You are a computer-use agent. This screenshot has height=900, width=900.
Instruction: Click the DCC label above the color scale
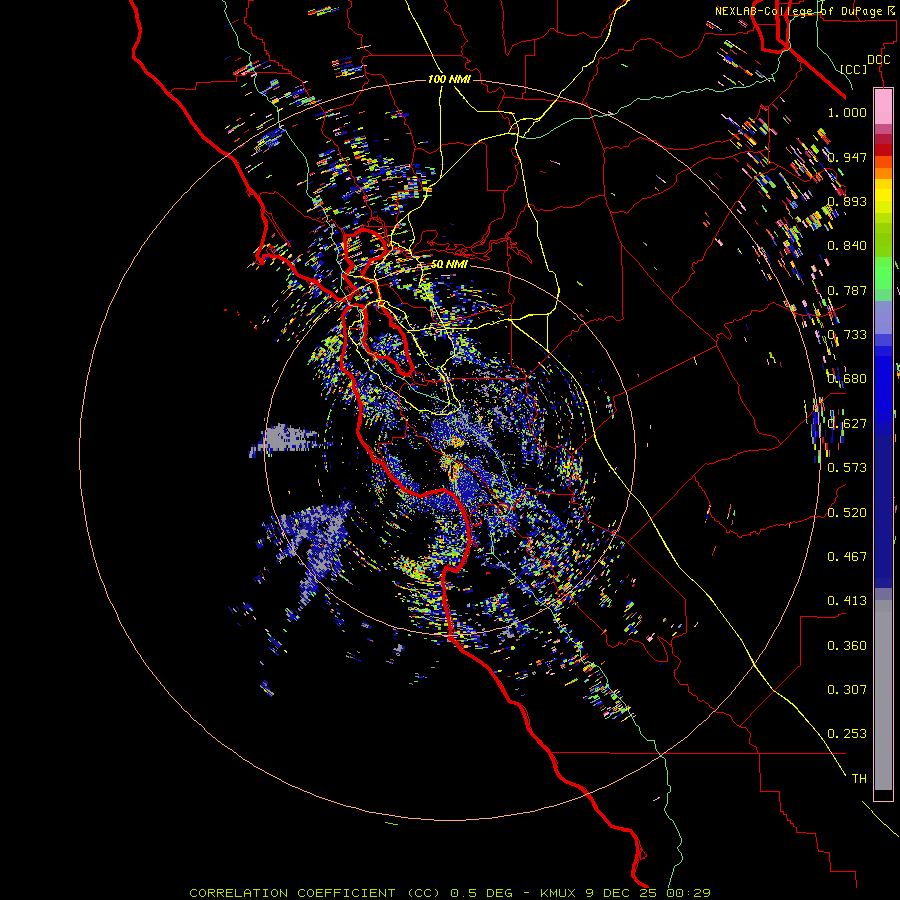coord(878,60)
